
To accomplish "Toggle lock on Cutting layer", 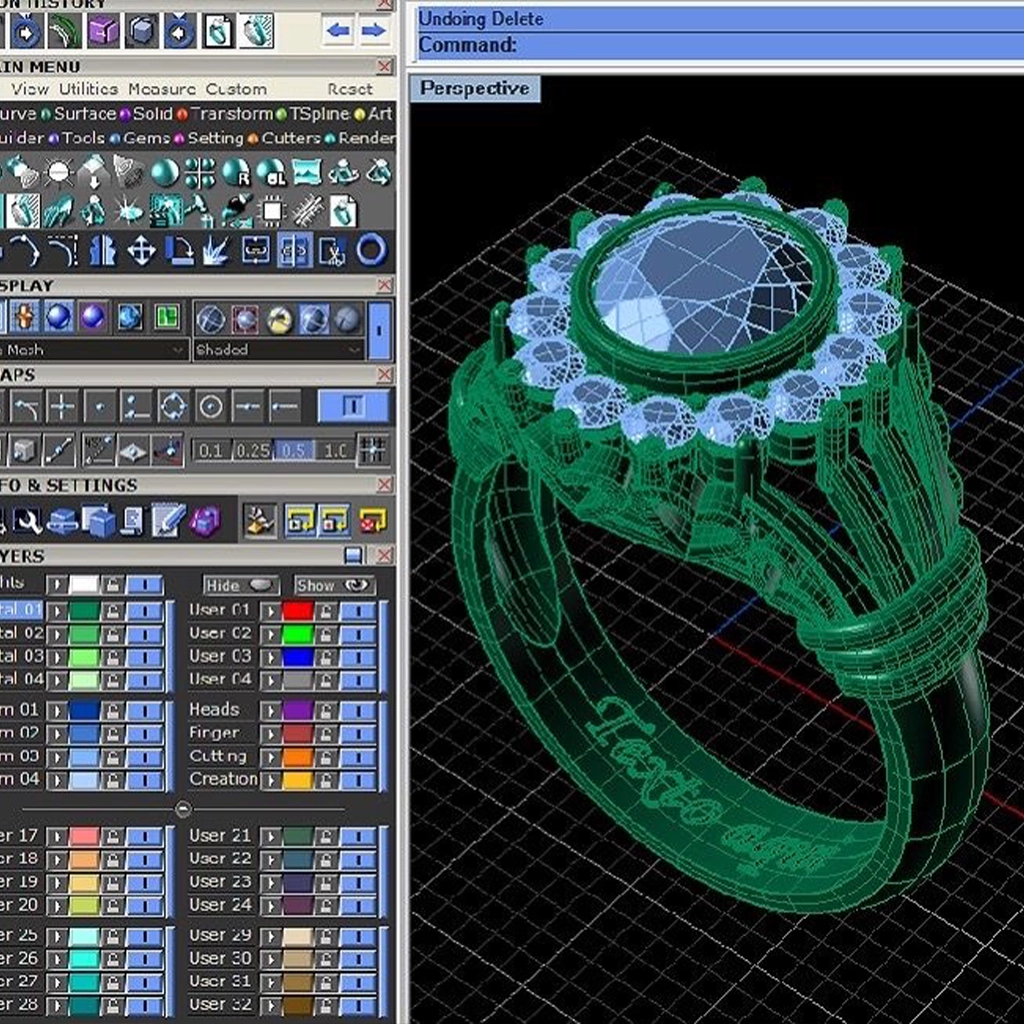I will pos(325,757).
